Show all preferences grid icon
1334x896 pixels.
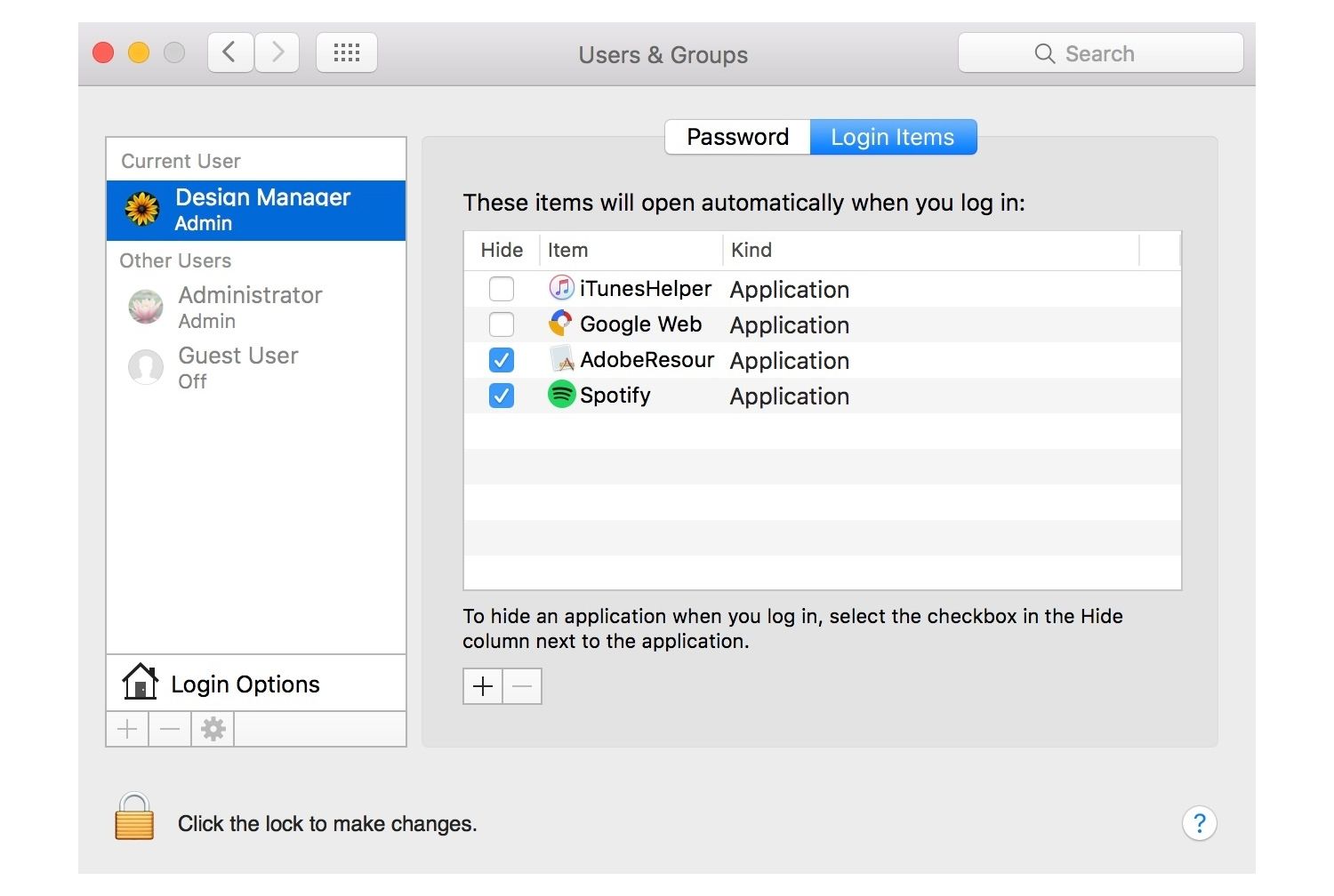tap(347, 53)
